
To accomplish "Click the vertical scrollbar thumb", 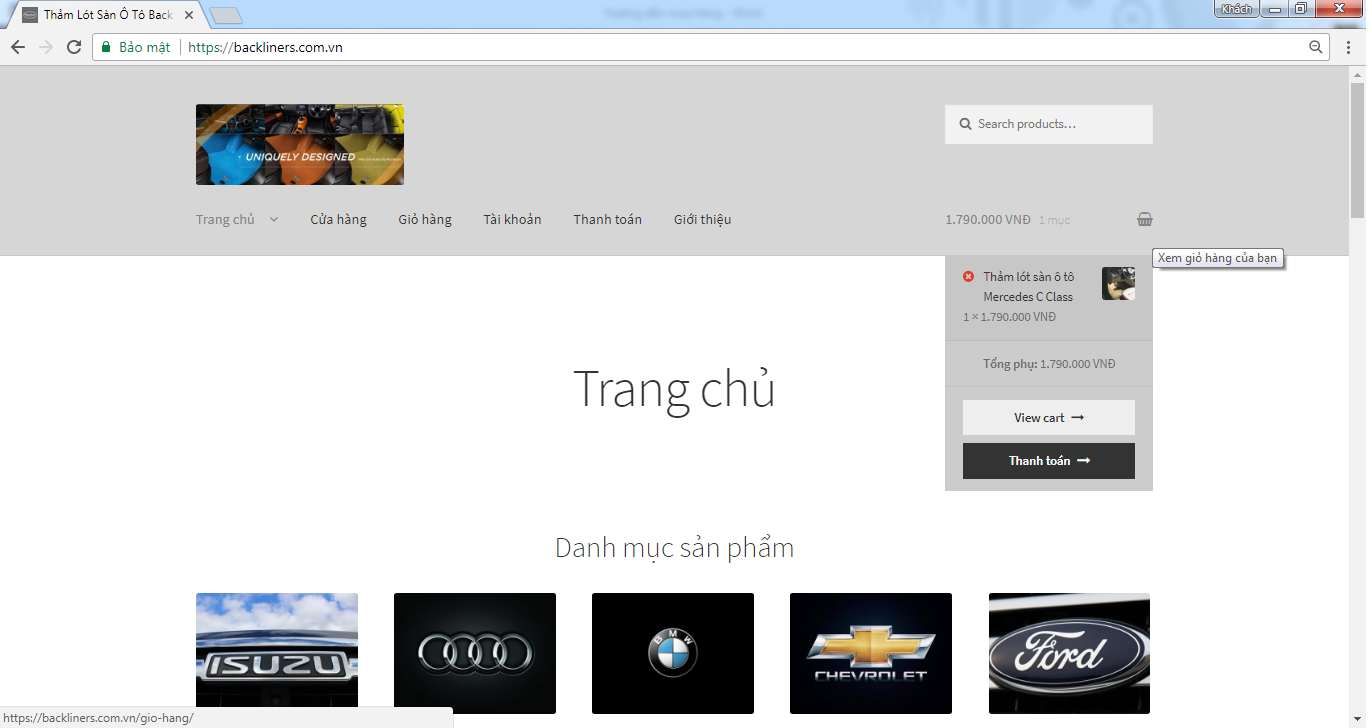I will 1358,151.
